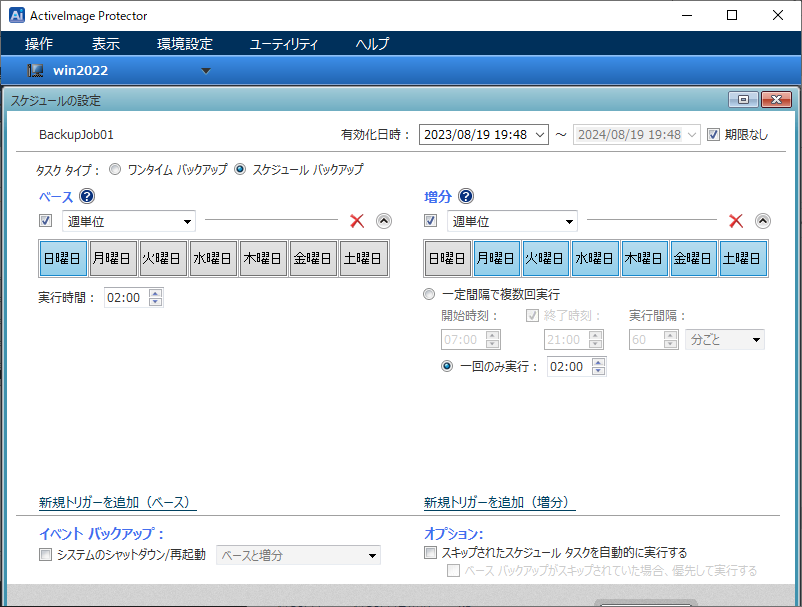Toggle base 日曜日 day button
802x607 pixels.
63,258
